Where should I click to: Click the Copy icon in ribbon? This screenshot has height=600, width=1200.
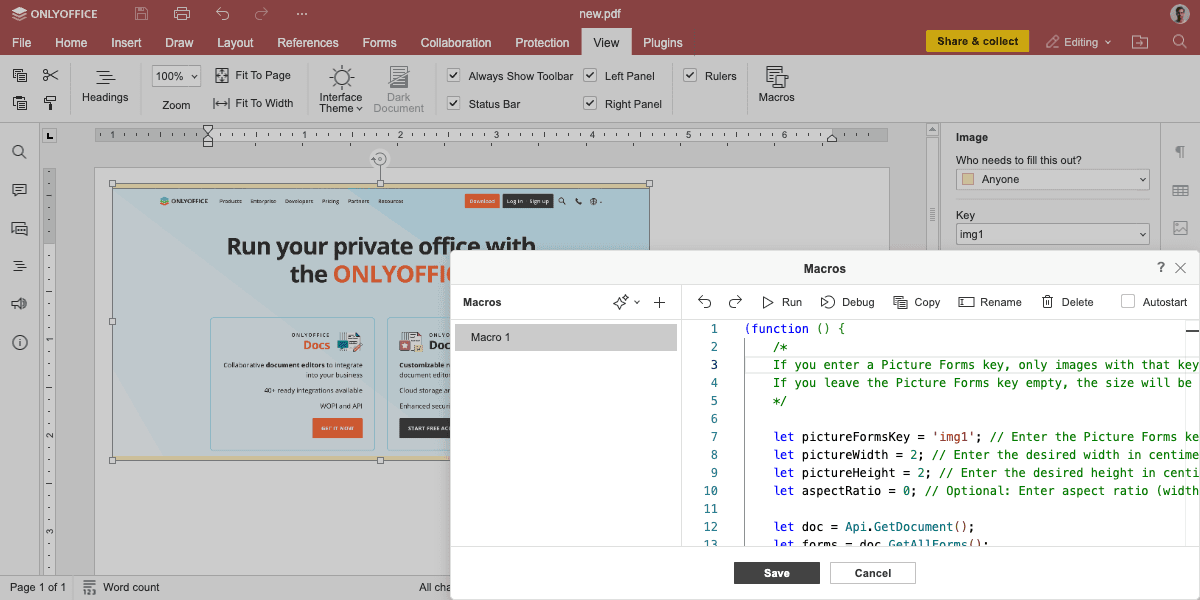[x=20, y=76]
